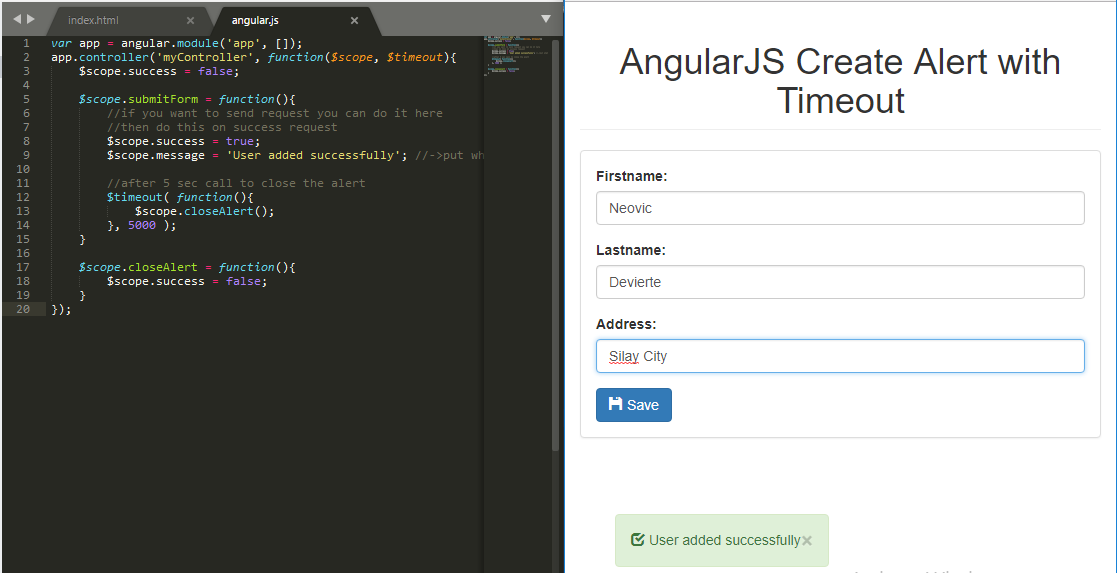This screenshot has width=1117, height=573.
Task: Go to previous tab with left arrow
Action: (x=17, y=19)
